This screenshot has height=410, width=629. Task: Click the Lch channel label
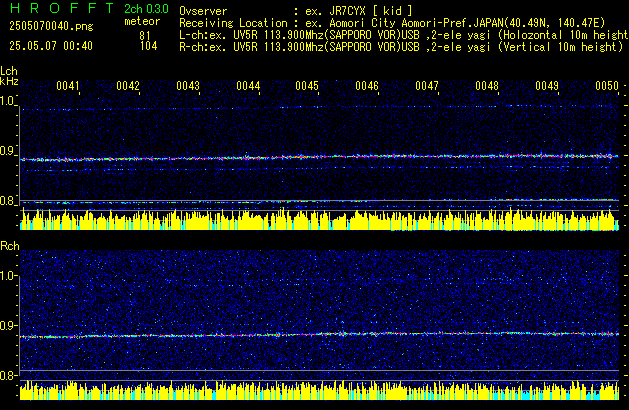click(x=9, y=71)
